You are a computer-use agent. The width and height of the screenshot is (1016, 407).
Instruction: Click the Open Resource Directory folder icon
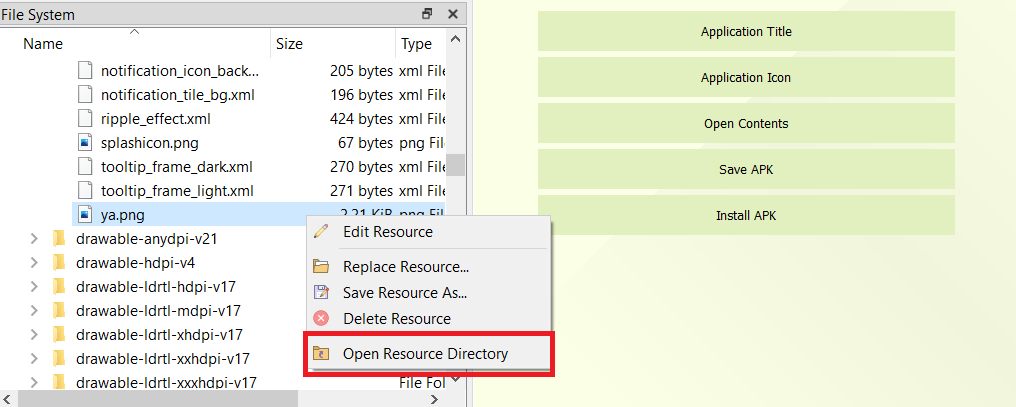[x=321, y=354]
